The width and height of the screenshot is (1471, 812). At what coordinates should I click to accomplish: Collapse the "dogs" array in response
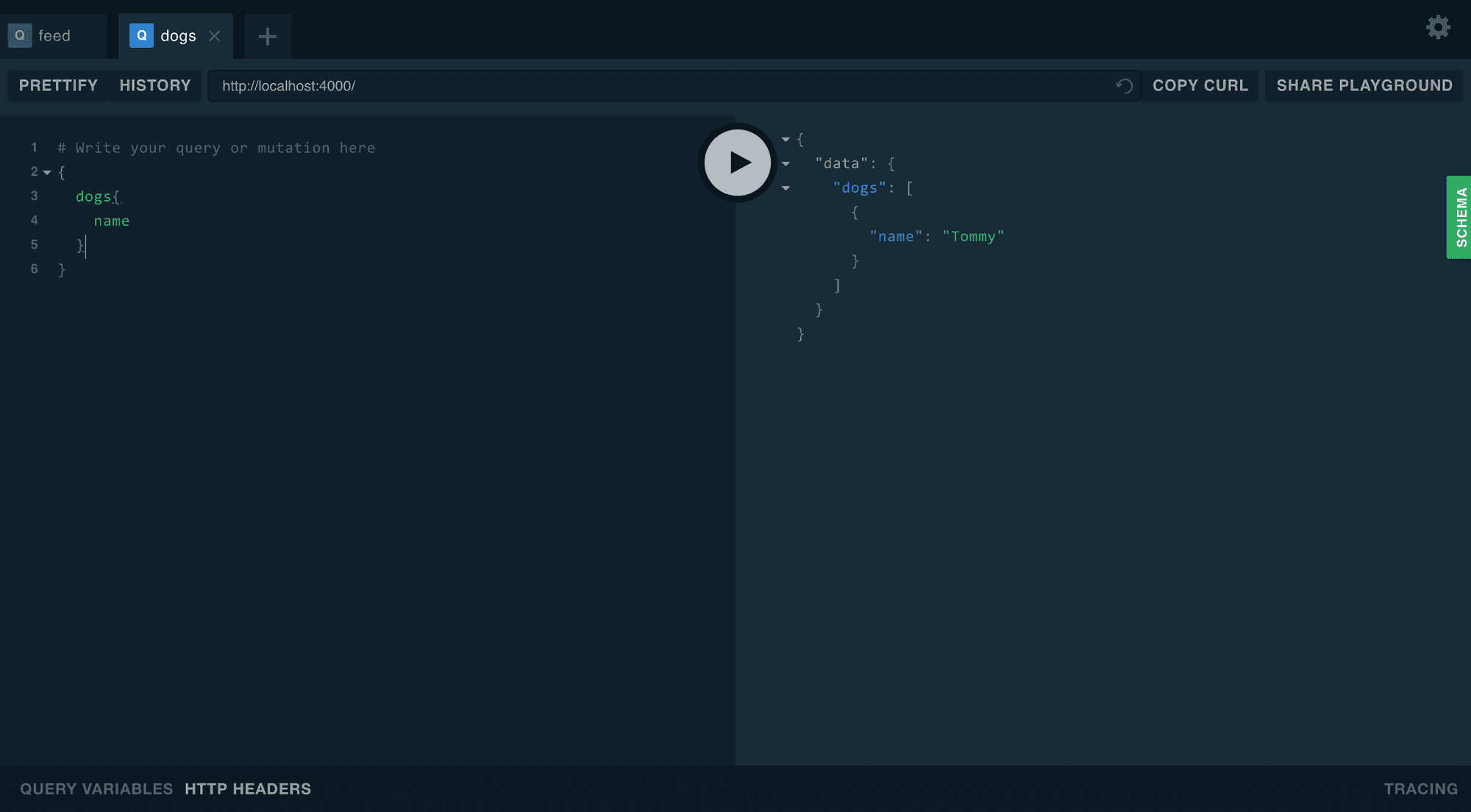pos(786,188)
